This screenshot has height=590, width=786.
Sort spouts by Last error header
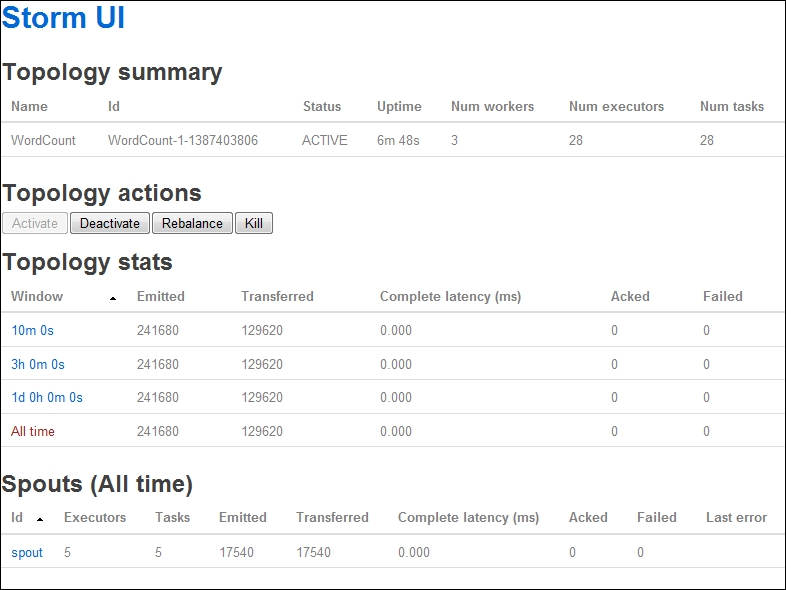(x=736, y=517)
